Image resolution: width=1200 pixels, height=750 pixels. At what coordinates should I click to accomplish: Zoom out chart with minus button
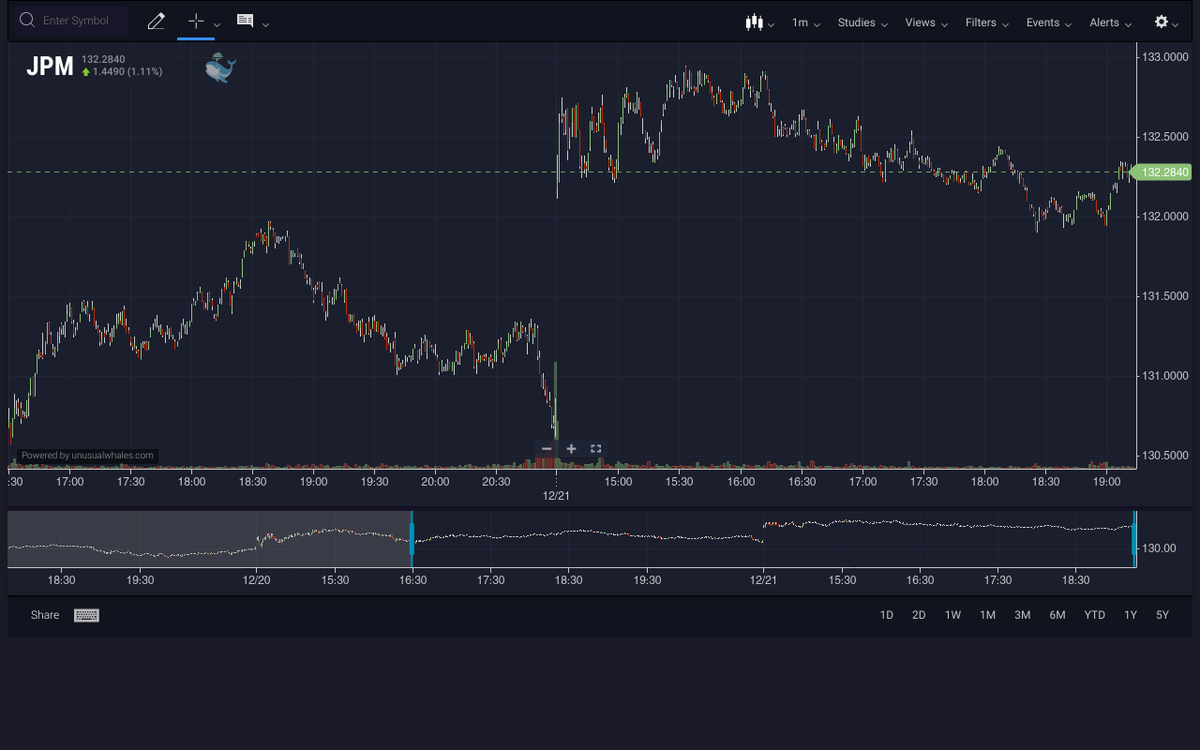tap(547, 449)
